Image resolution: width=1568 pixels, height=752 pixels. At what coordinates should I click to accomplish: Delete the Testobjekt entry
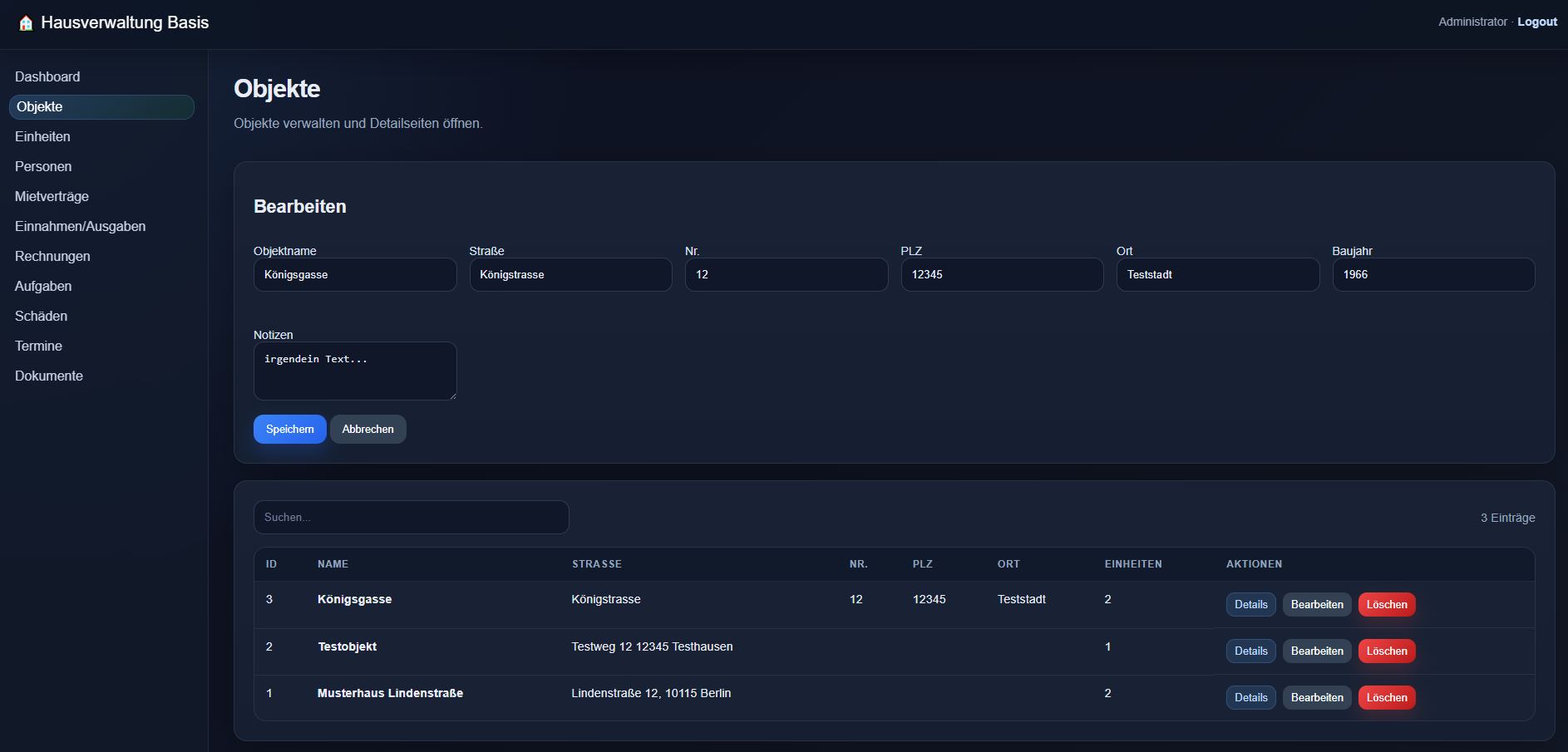(x=1387, y=651)
